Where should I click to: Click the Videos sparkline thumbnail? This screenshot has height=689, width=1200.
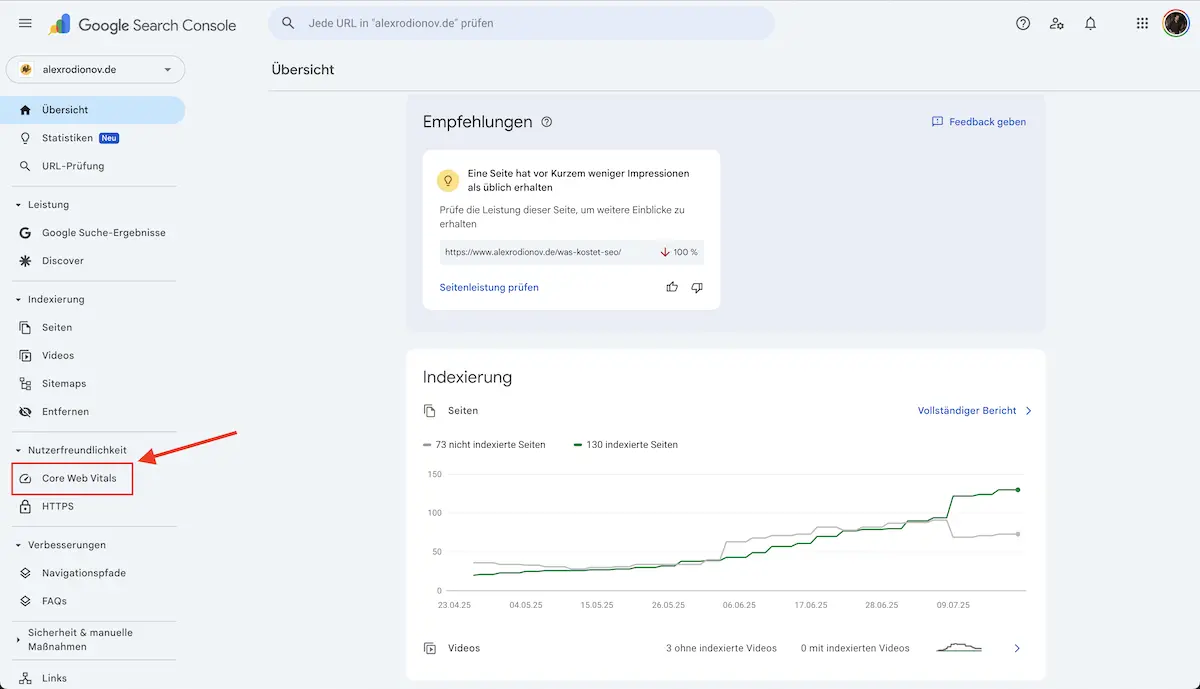[959, 648]
